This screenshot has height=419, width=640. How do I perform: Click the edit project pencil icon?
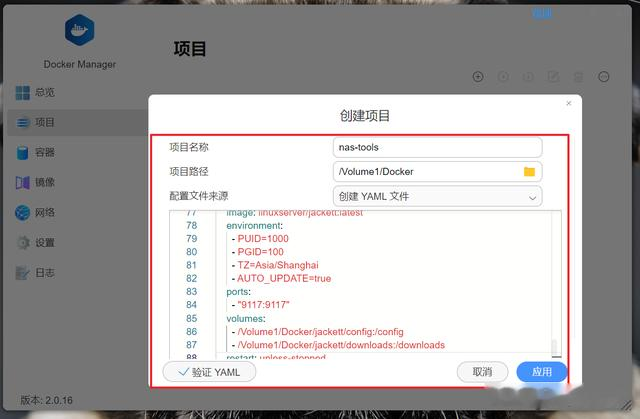[x=553, y=76]
